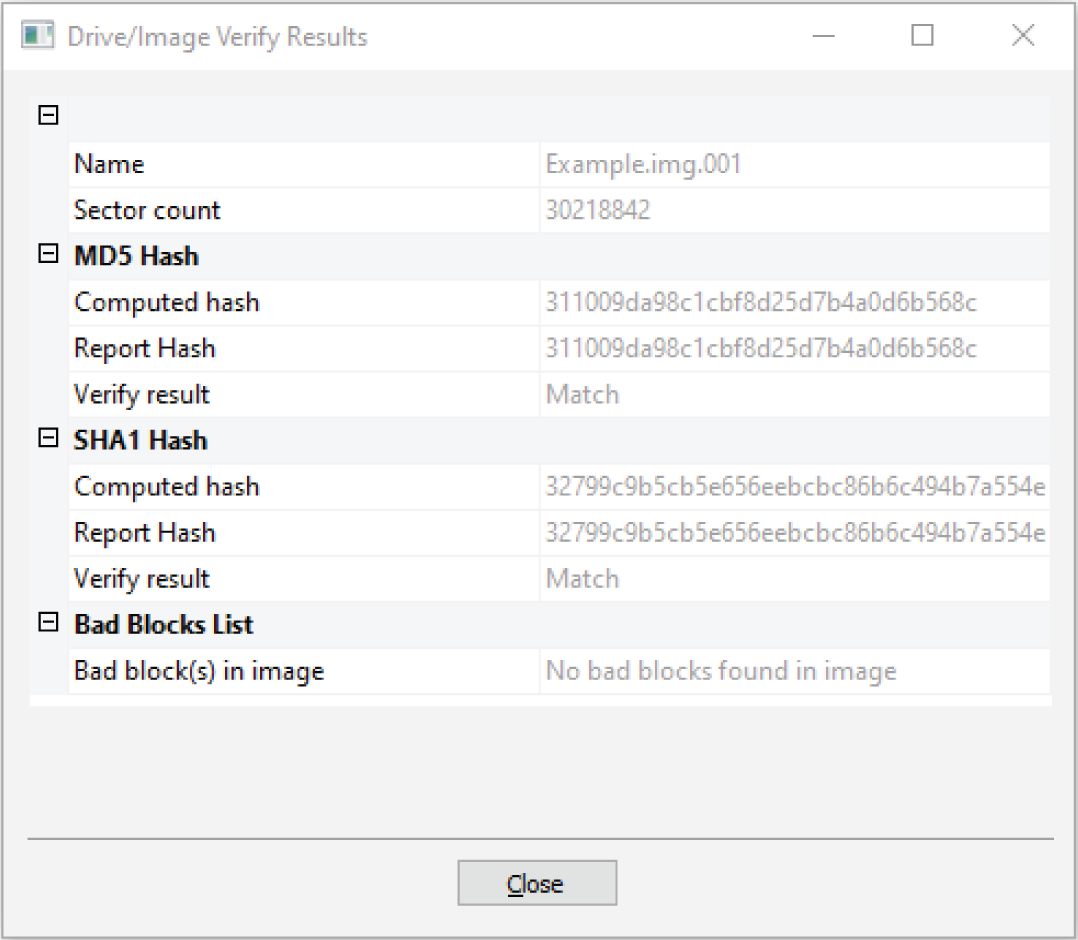The image size is (1078, 940).
Task: Collapse the MD5 Hash section
Action: coord(48,254)
